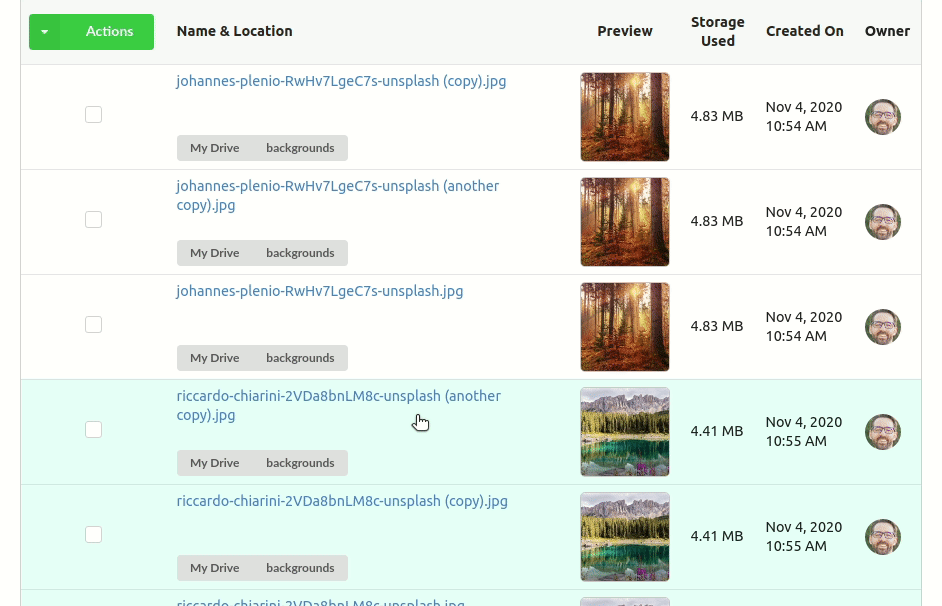Click My Drive tag in riccardo-chiarini (another copy) row
The height and width of the screenshot is (606, 942).
pyautogui.click(x=214, y=463)
